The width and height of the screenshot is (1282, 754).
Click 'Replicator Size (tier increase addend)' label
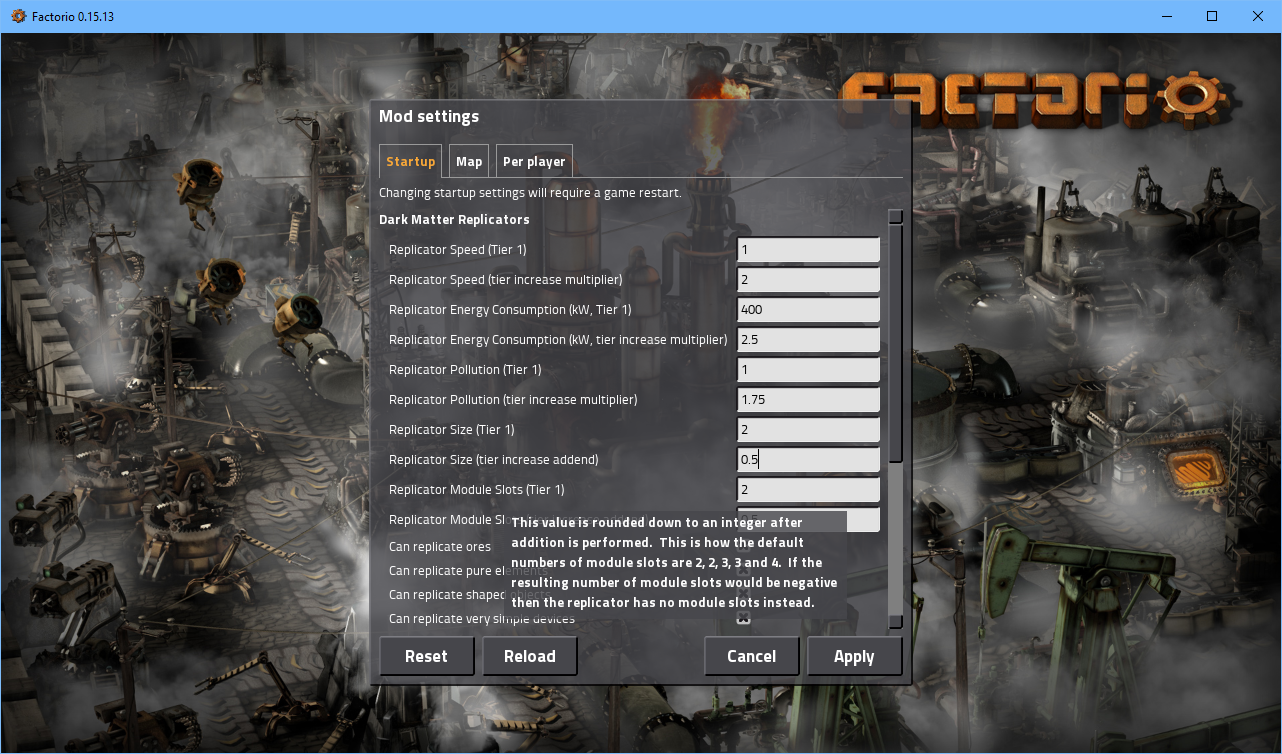point(493,460)
